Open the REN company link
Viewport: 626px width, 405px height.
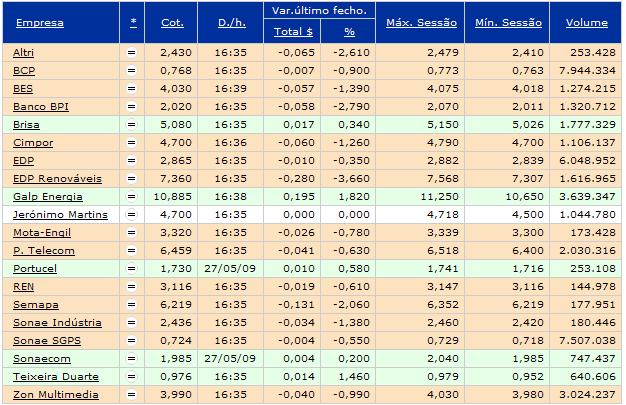pos(23,286)
